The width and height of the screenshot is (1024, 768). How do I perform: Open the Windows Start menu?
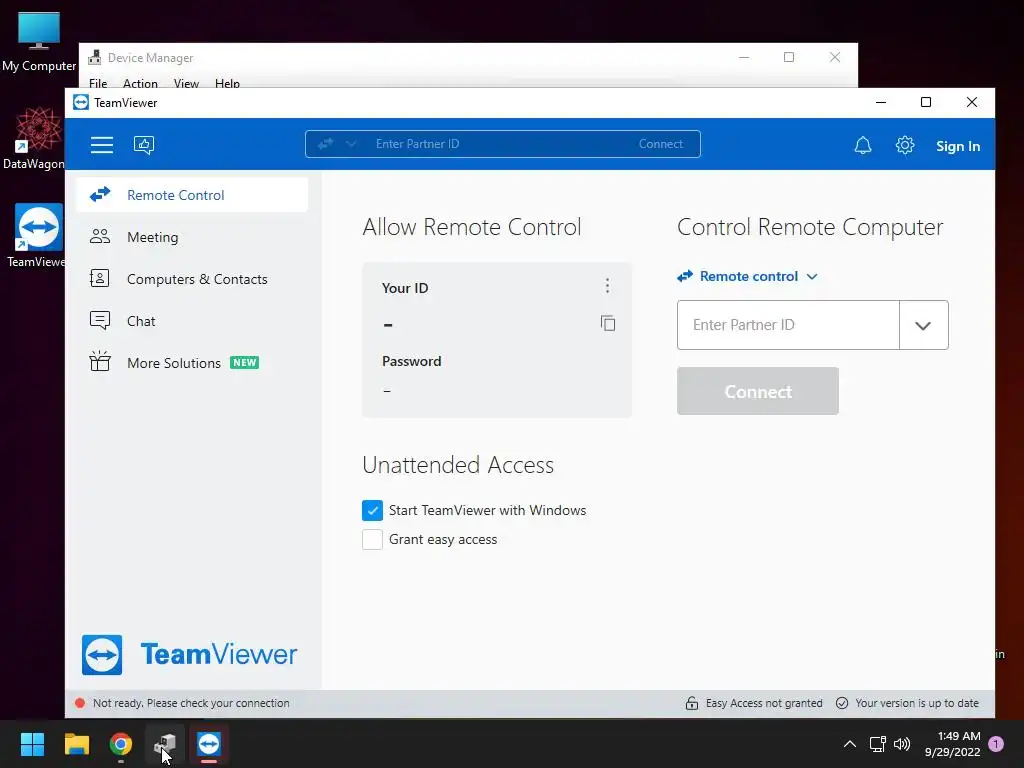pos(32,744)
